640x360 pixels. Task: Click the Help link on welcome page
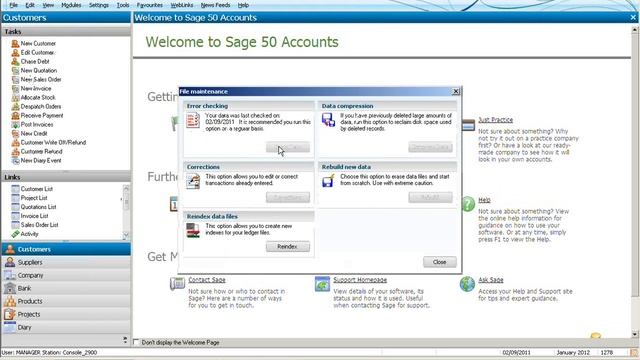coord(484,200)
